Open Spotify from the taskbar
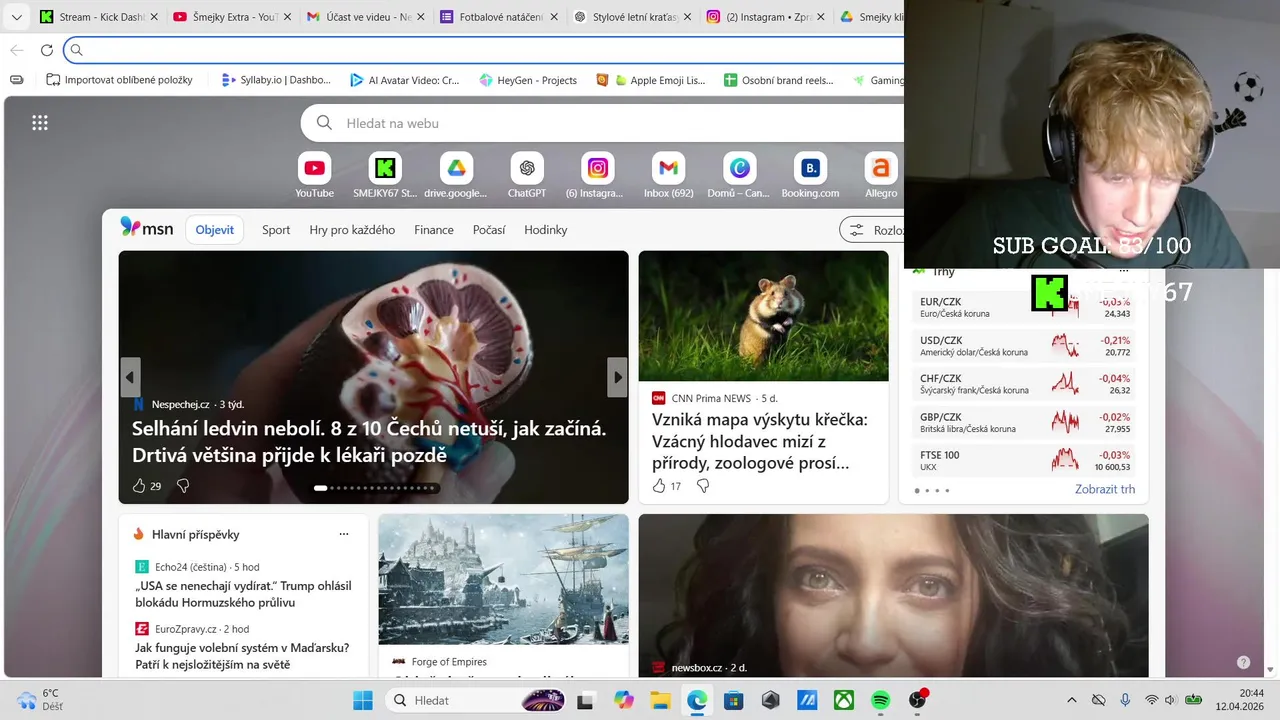Viewport: 1280px width, 720px height. click(x=880, y=700)
